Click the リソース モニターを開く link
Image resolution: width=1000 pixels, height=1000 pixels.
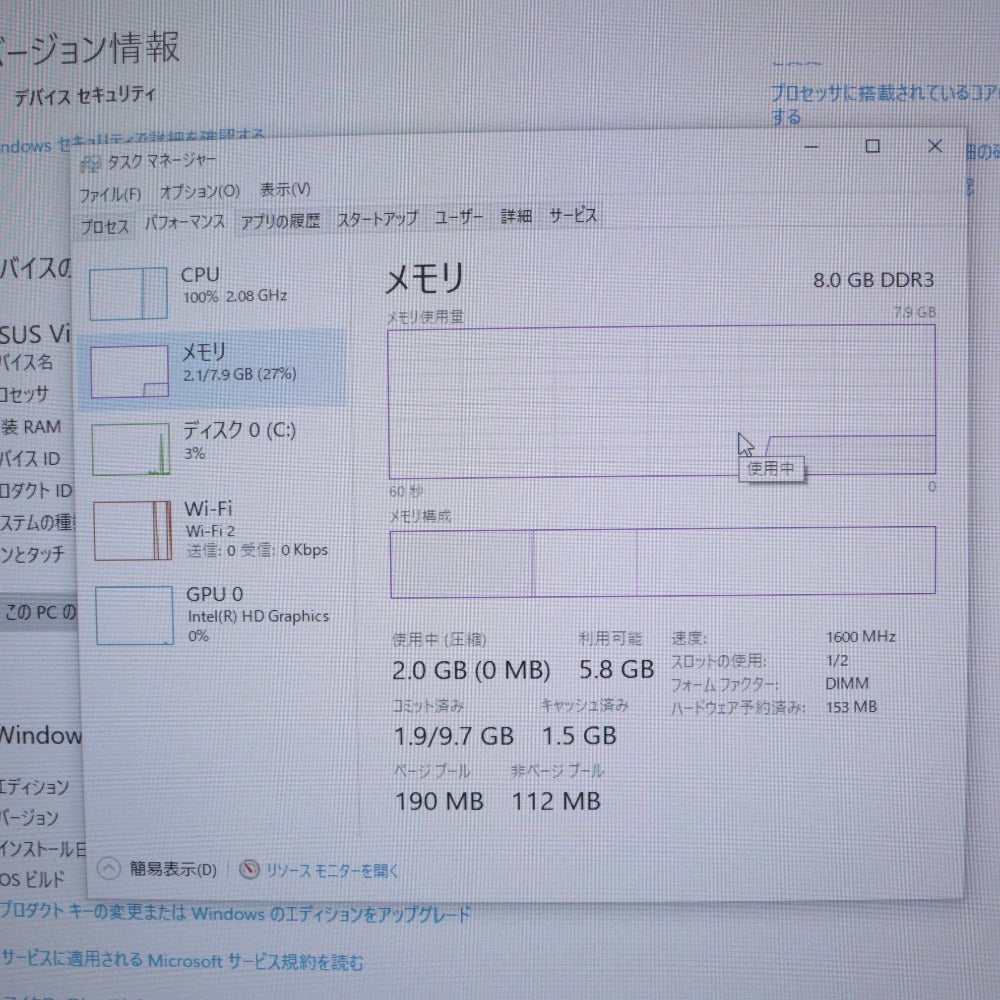[x=332, y=870]
